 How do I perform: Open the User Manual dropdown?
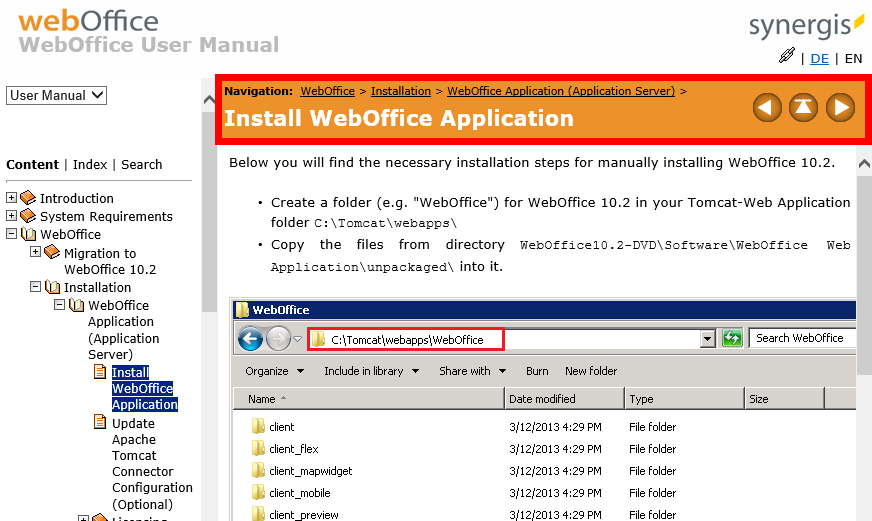click(57, 96)
